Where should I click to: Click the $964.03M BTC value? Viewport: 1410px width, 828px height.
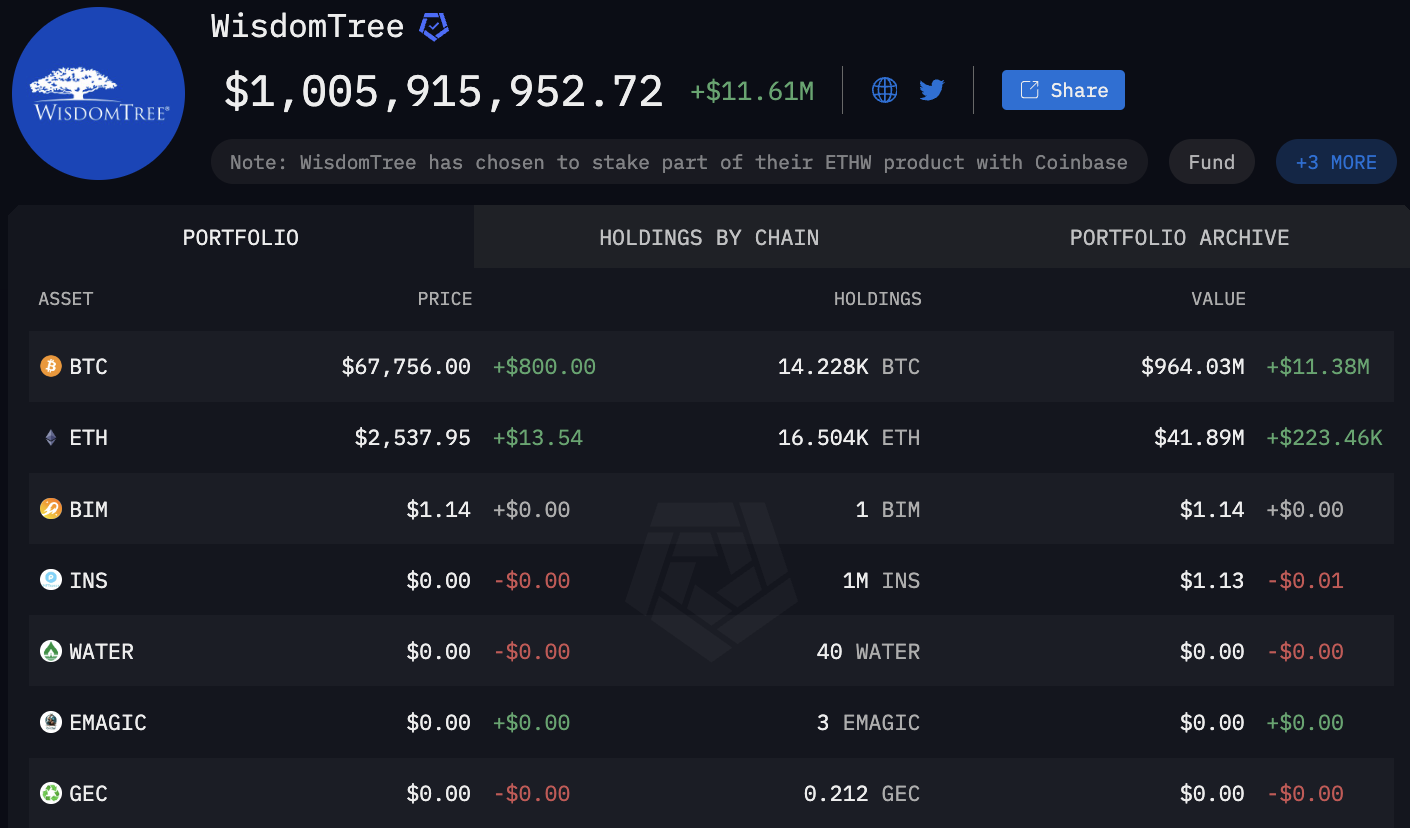[1193, 367]
